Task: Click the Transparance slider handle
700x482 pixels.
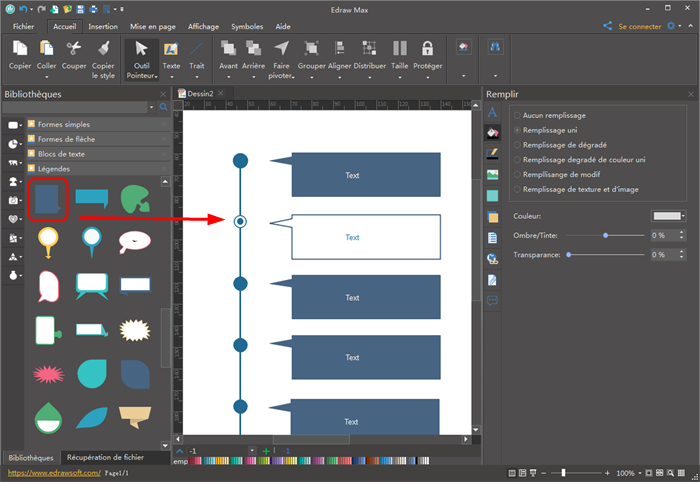Action: (569, 255)
